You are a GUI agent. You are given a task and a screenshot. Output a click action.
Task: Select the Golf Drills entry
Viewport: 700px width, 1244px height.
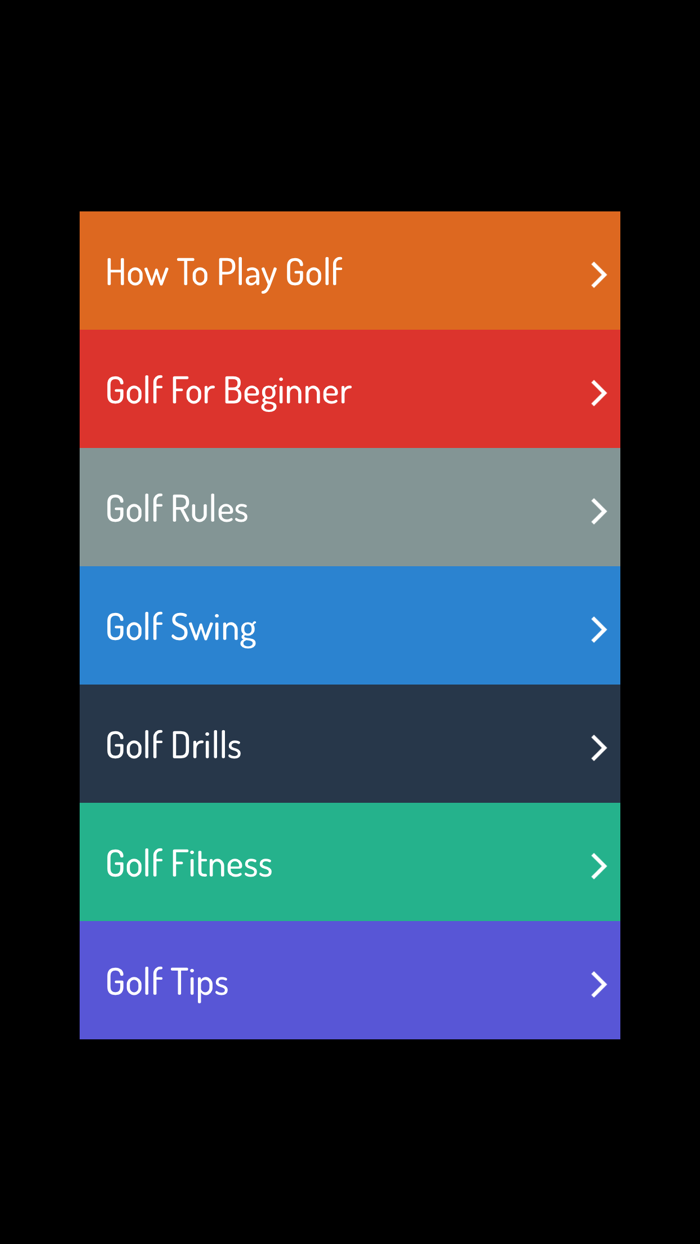pyautogui.click(x=350, y=744)
